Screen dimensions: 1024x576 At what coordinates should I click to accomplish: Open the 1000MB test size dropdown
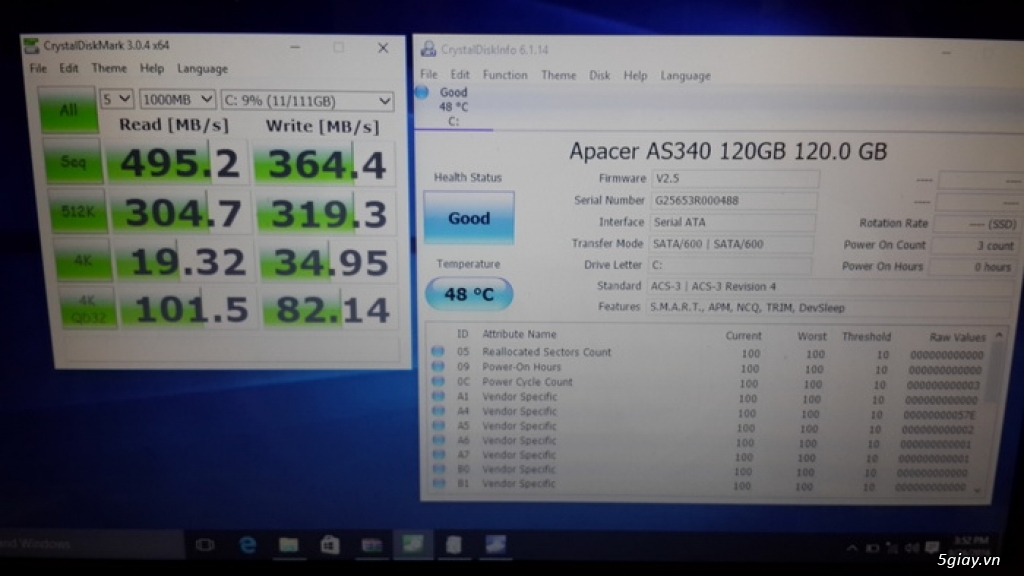tap(177, 100)
